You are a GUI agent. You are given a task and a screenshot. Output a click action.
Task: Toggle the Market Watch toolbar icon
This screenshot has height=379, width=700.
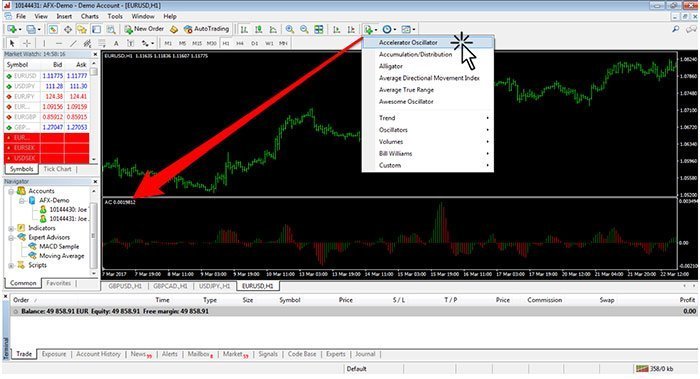(x=53, y=29)
